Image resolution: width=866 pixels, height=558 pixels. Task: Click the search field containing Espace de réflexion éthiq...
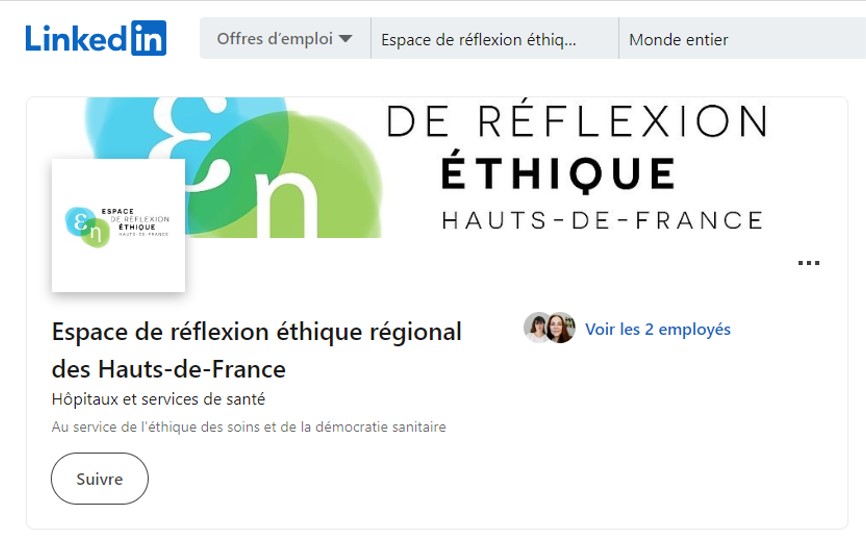495,38
